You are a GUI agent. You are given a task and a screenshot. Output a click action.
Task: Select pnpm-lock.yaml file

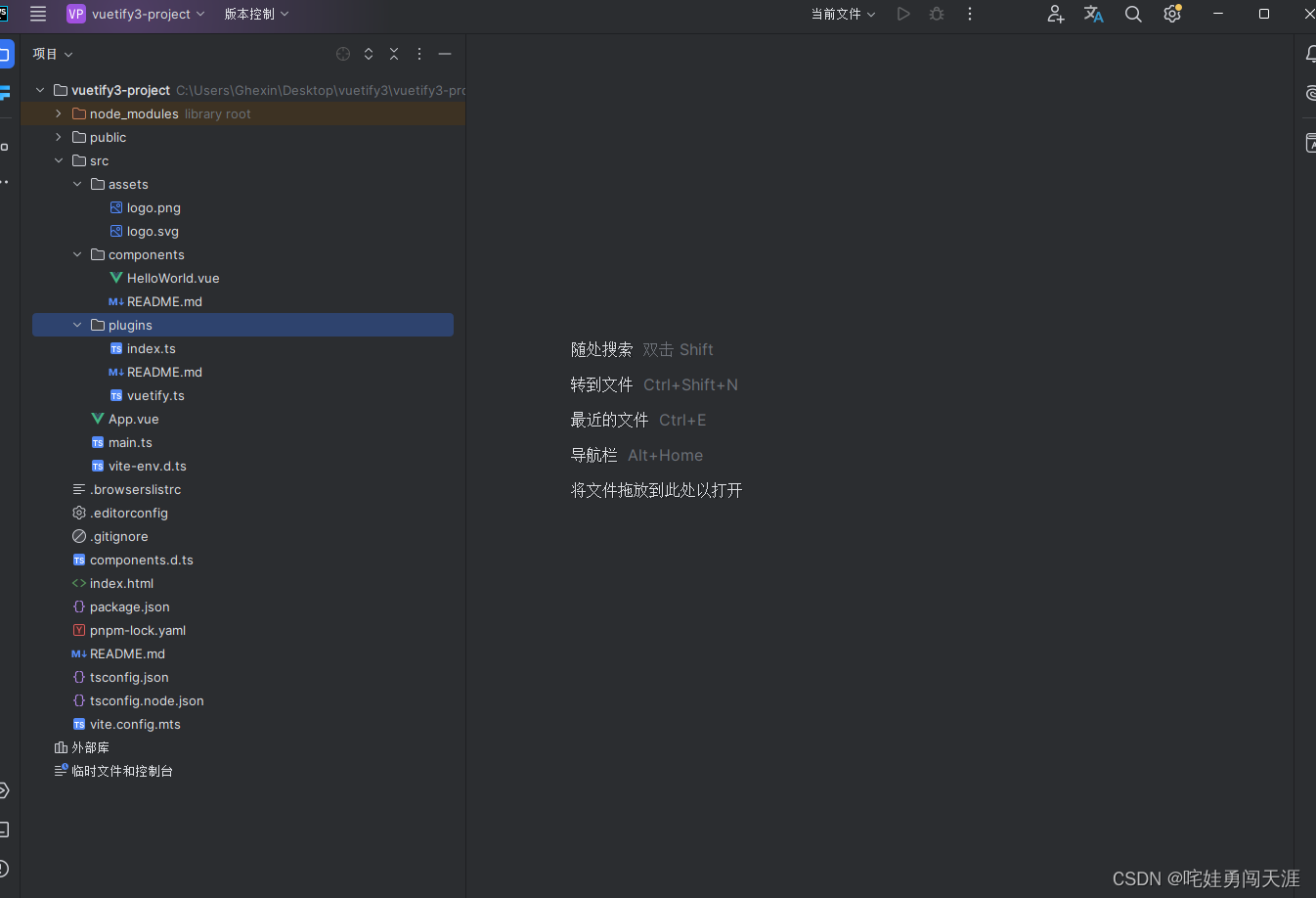[137, 630]
